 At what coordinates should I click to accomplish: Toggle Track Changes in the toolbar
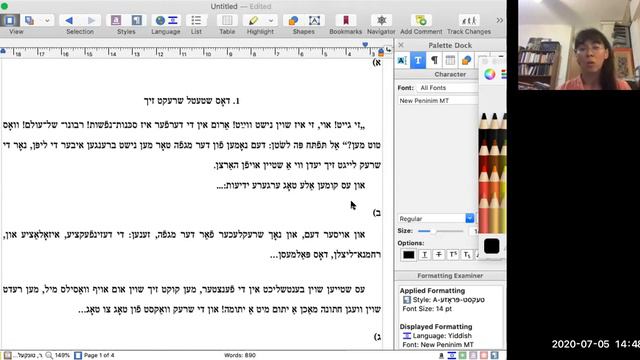469,20
